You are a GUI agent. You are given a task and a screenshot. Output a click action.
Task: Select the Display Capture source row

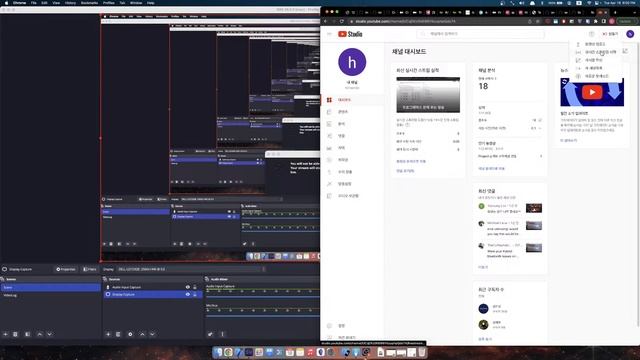coord(152,294)
